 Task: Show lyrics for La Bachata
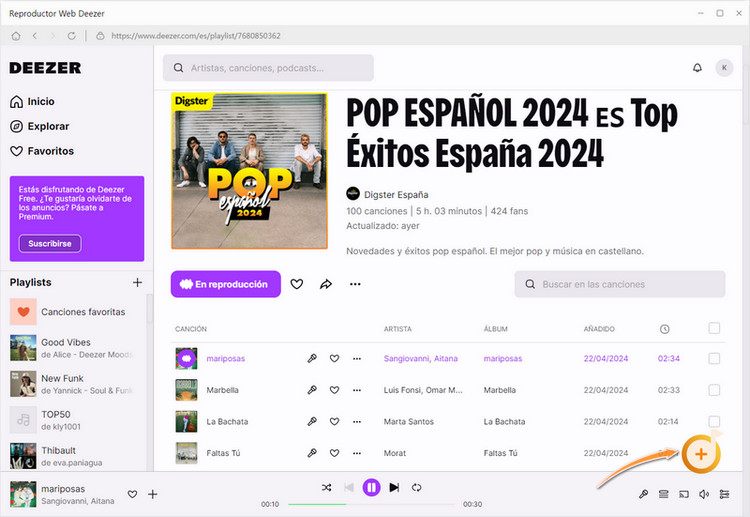(x=312, y=421)
